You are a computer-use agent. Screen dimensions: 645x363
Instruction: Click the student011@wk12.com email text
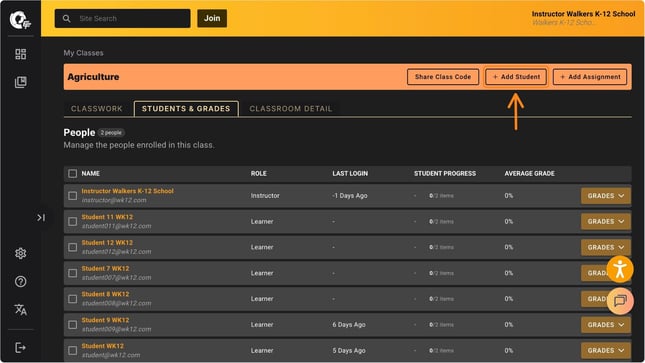(116, 226)
